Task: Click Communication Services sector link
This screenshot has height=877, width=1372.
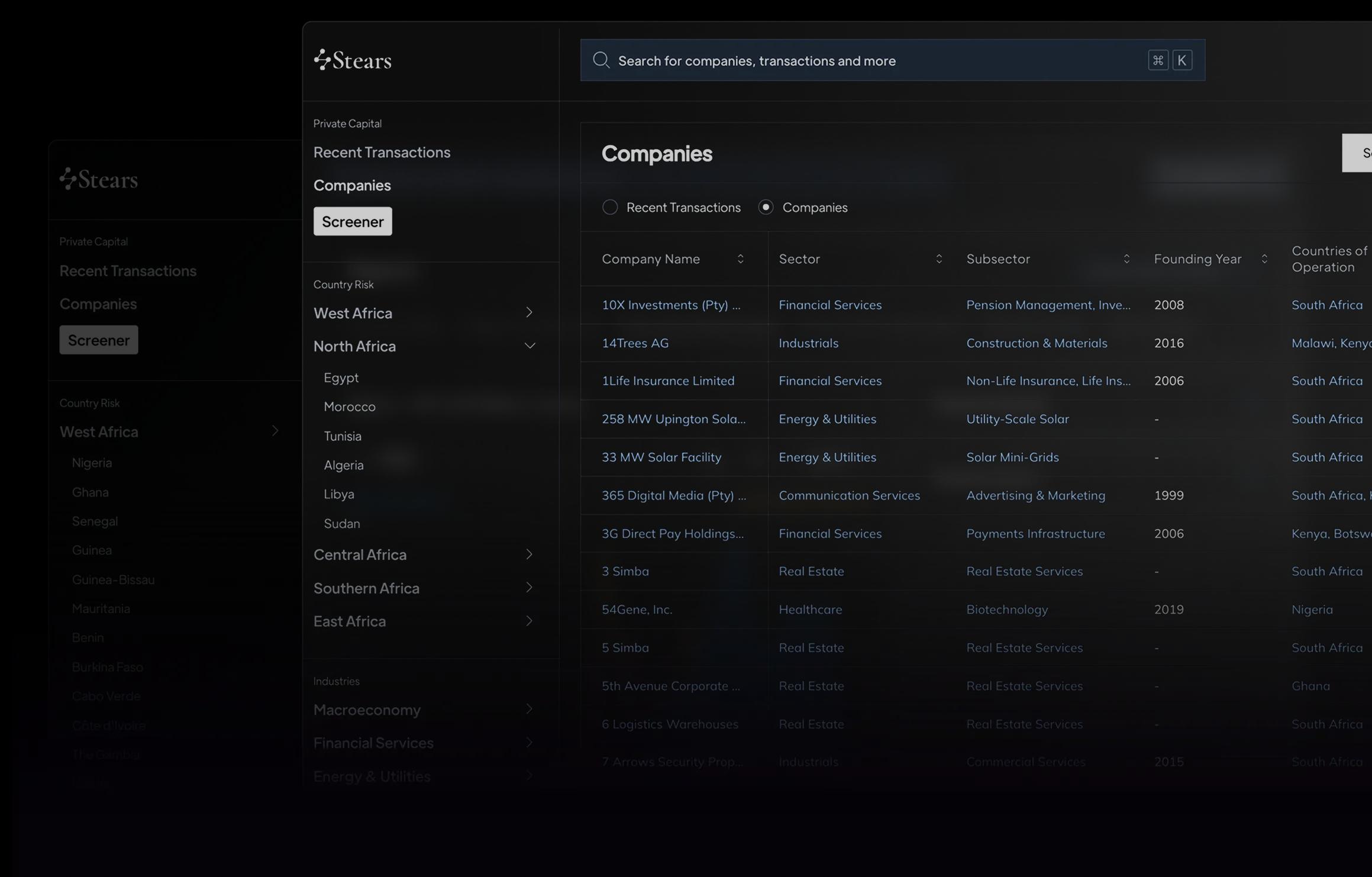Action: coord(849,495)
